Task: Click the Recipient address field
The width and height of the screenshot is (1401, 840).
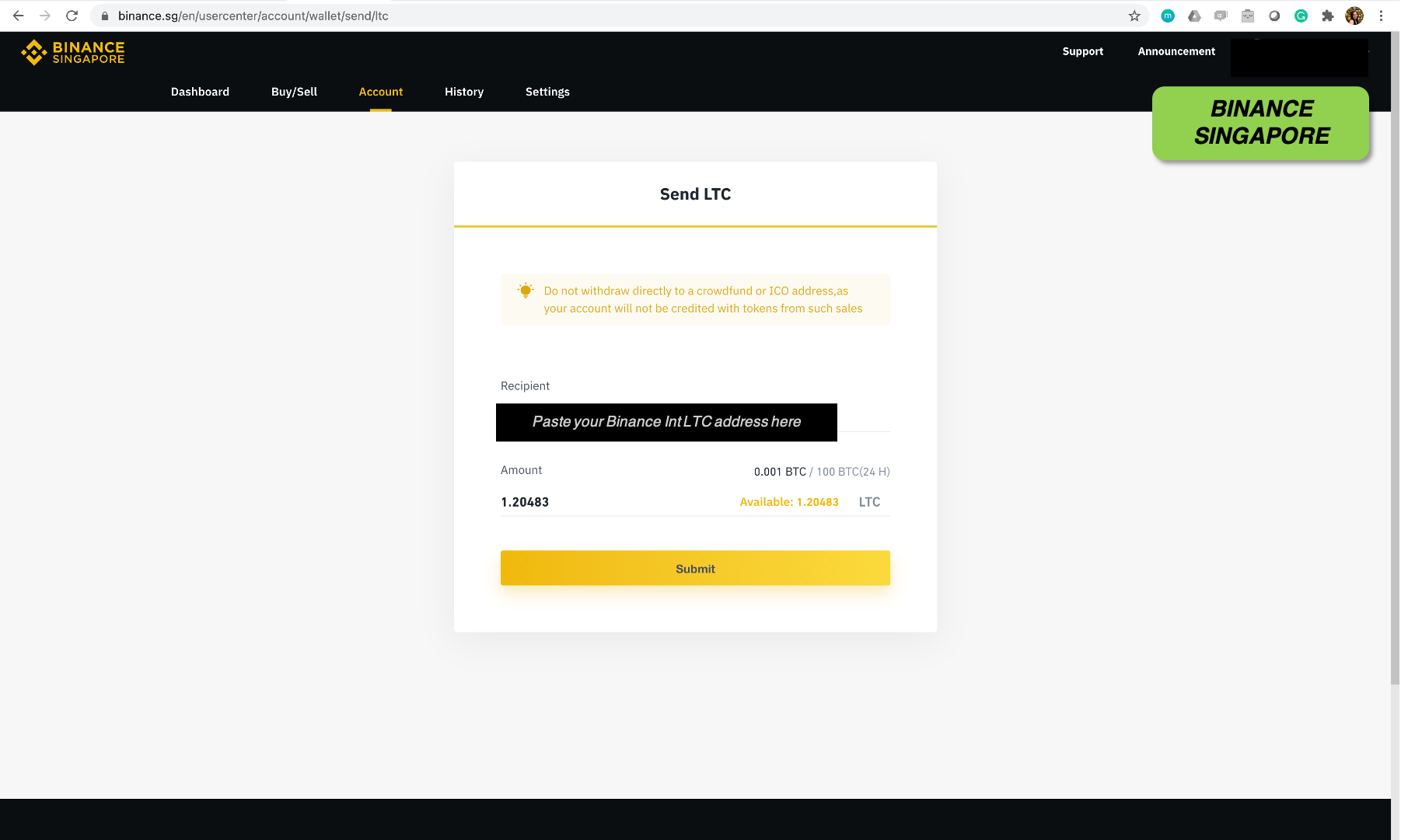Action: pos(695,422)
